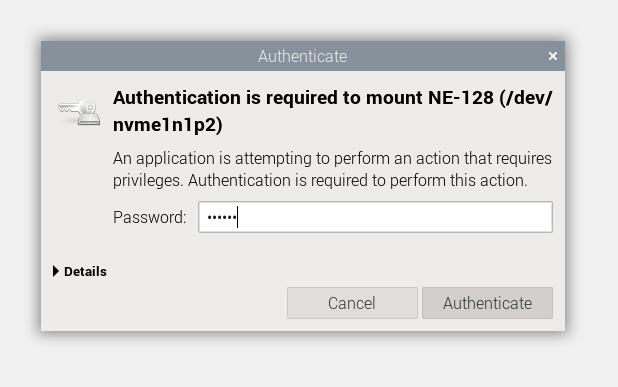This screenshot has height=387, width=618.
Task: Expand the Details disclosure triangle
Action: [56, 271]
